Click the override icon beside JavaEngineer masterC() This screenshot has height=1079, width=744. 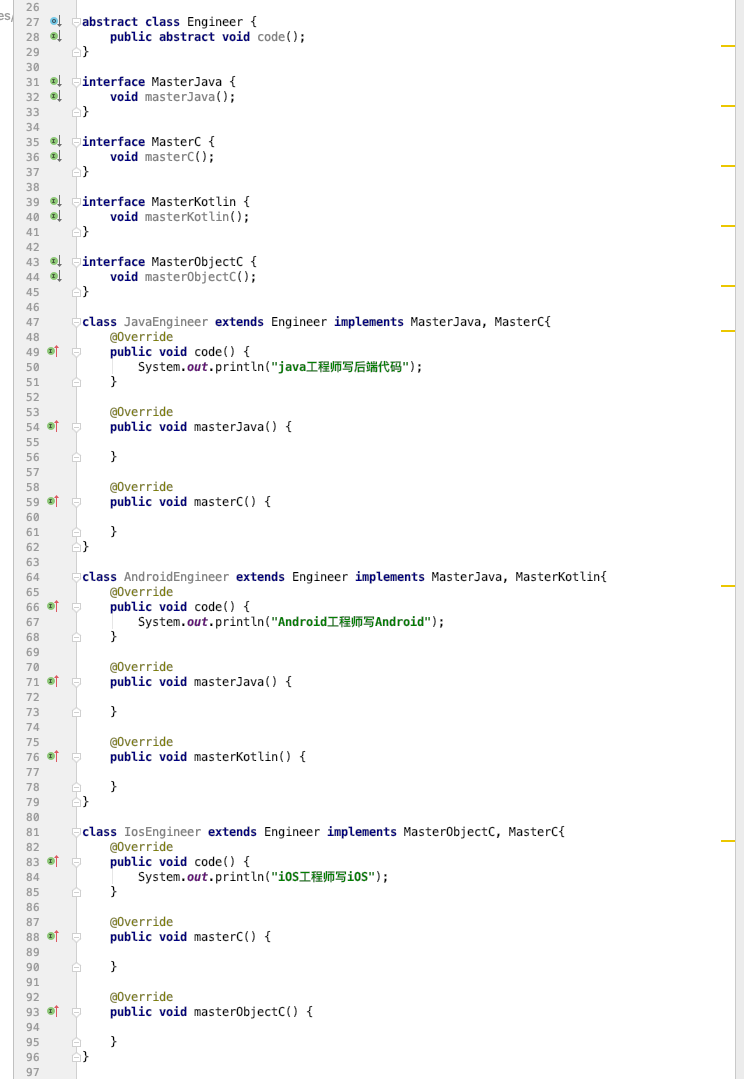click(53, 501)
